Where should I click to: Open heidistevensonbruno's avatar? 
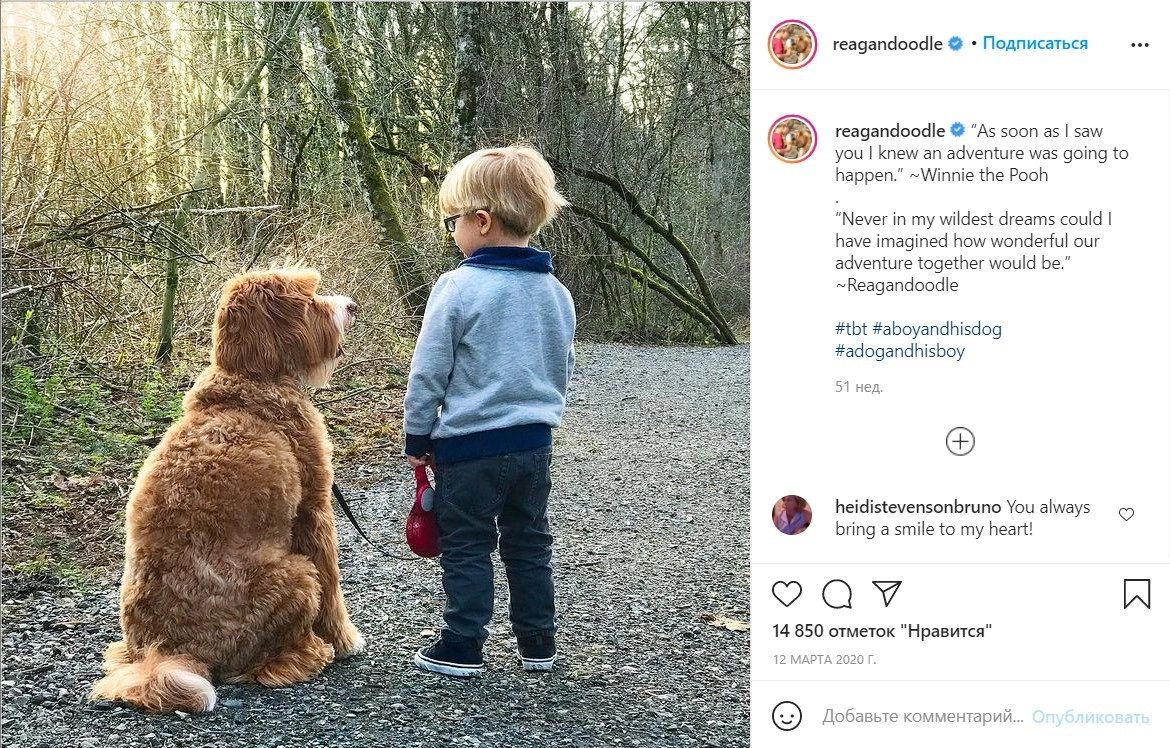pyautogui.click(x=792, y=515)
